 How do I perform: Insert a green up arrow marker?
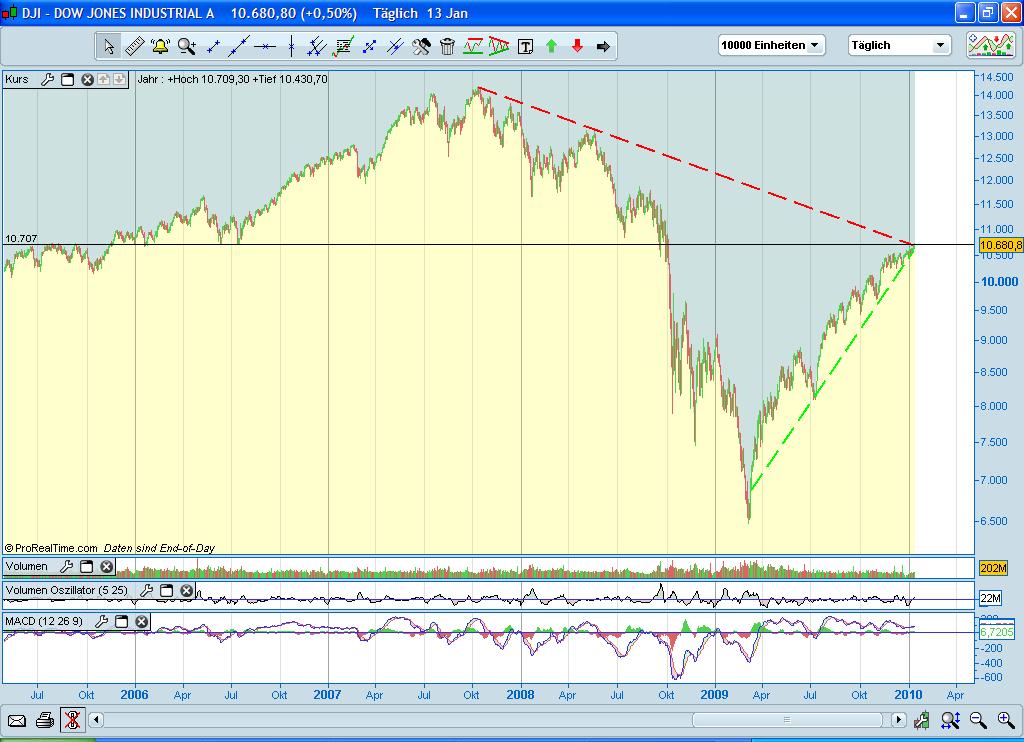pos(551,46)
